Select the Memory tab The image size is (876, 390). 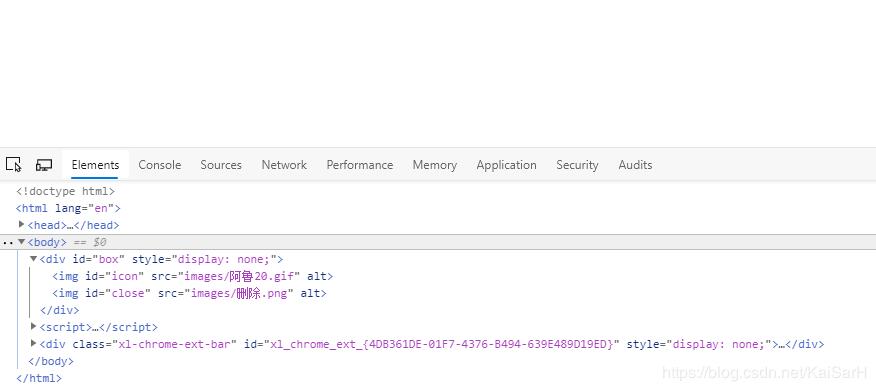pos(435,165)
